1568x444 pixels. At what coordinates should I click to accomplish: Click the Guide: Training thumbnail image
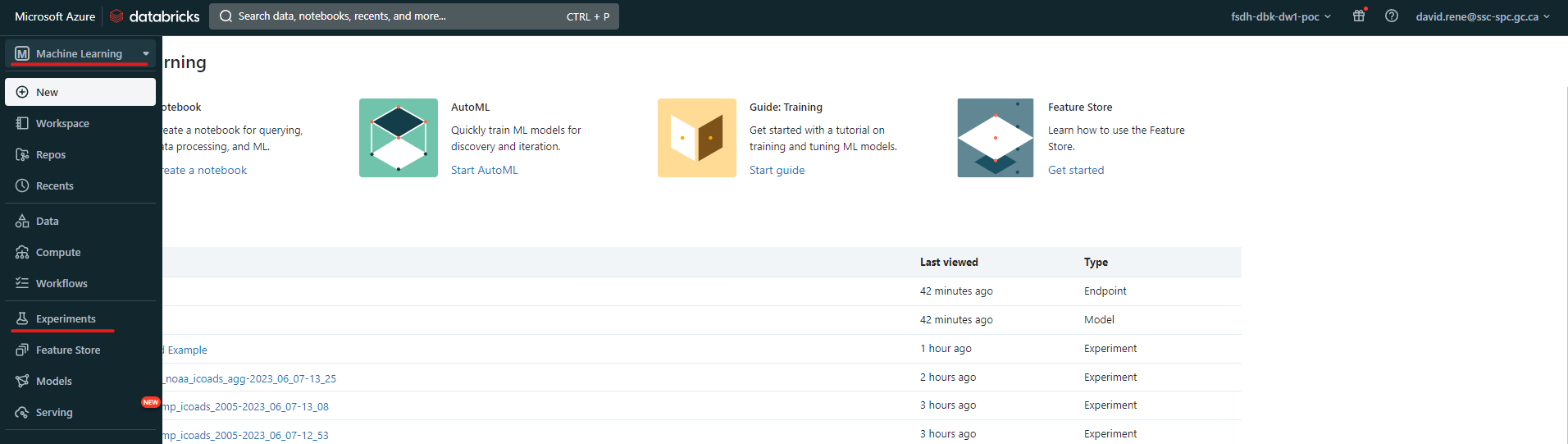point(697,138)
